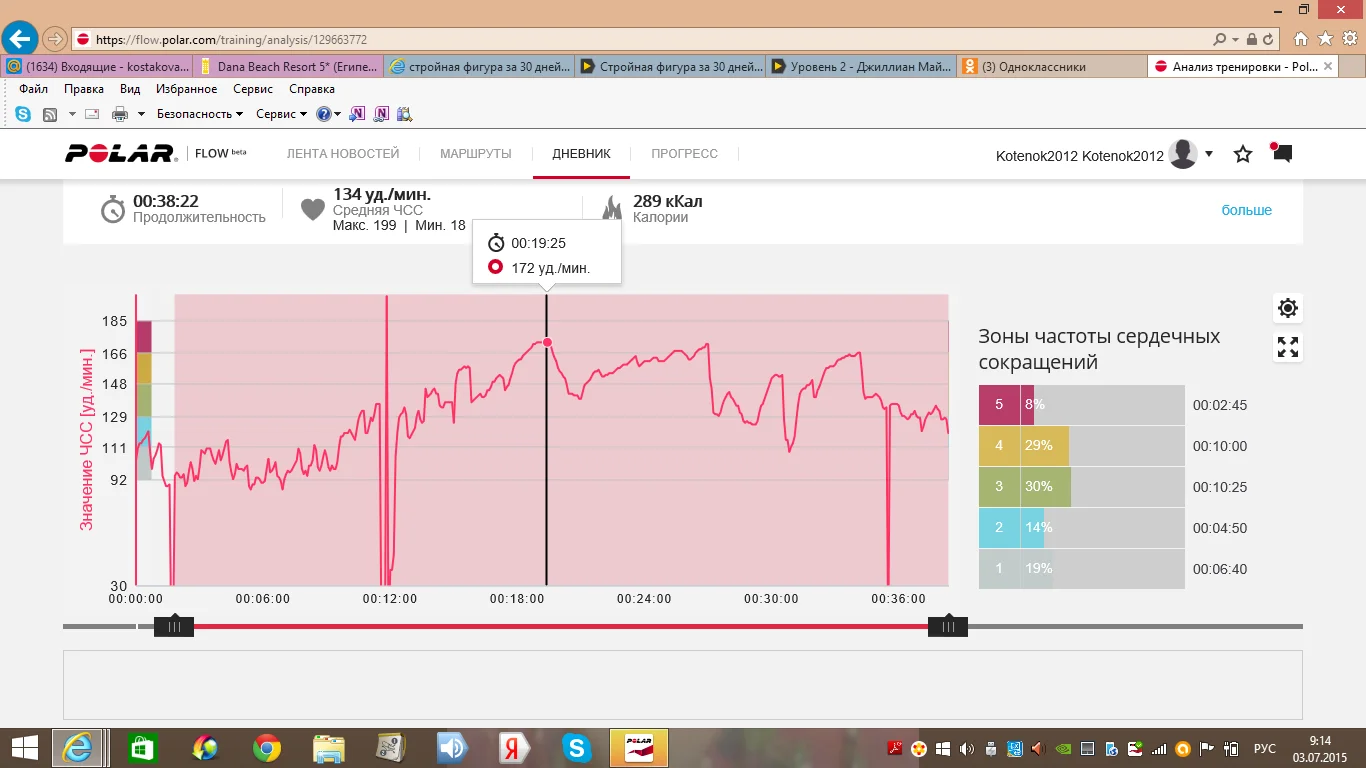
Task: Click heart rate zone 5 bar
Action: pyautogui.click(x=1082, y=405)
